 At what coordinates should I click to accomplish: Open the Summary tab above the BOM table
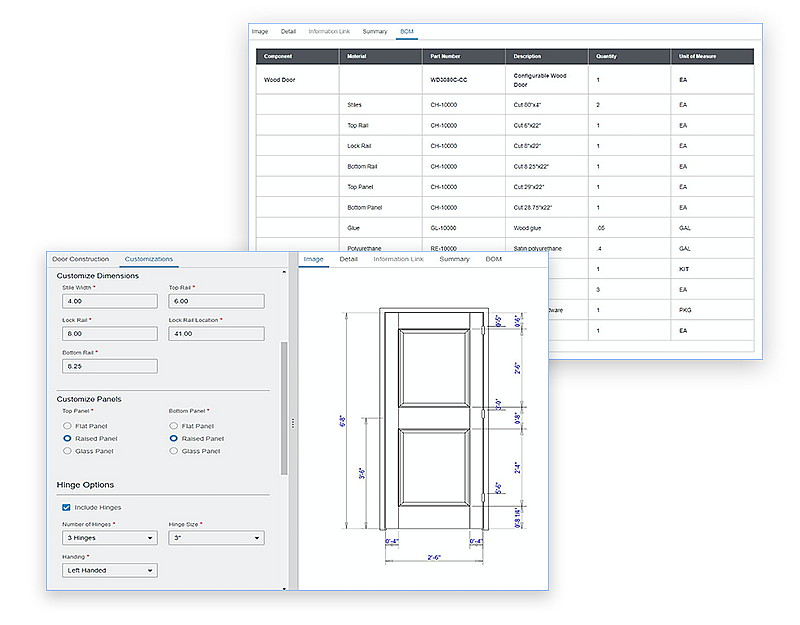(375, 31)
